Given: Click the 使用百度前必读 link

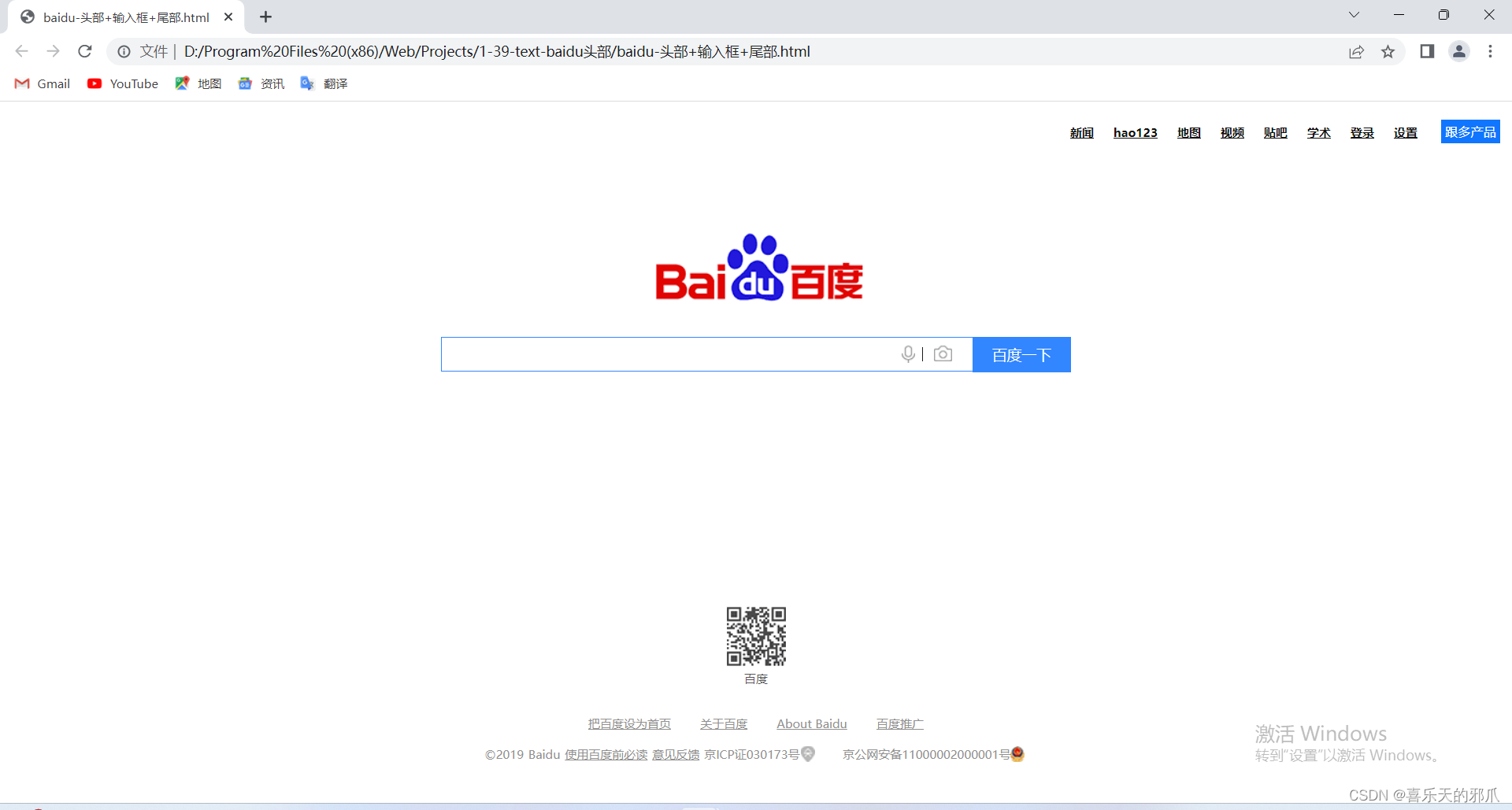Looking at the screenshot, I should 606,754.
